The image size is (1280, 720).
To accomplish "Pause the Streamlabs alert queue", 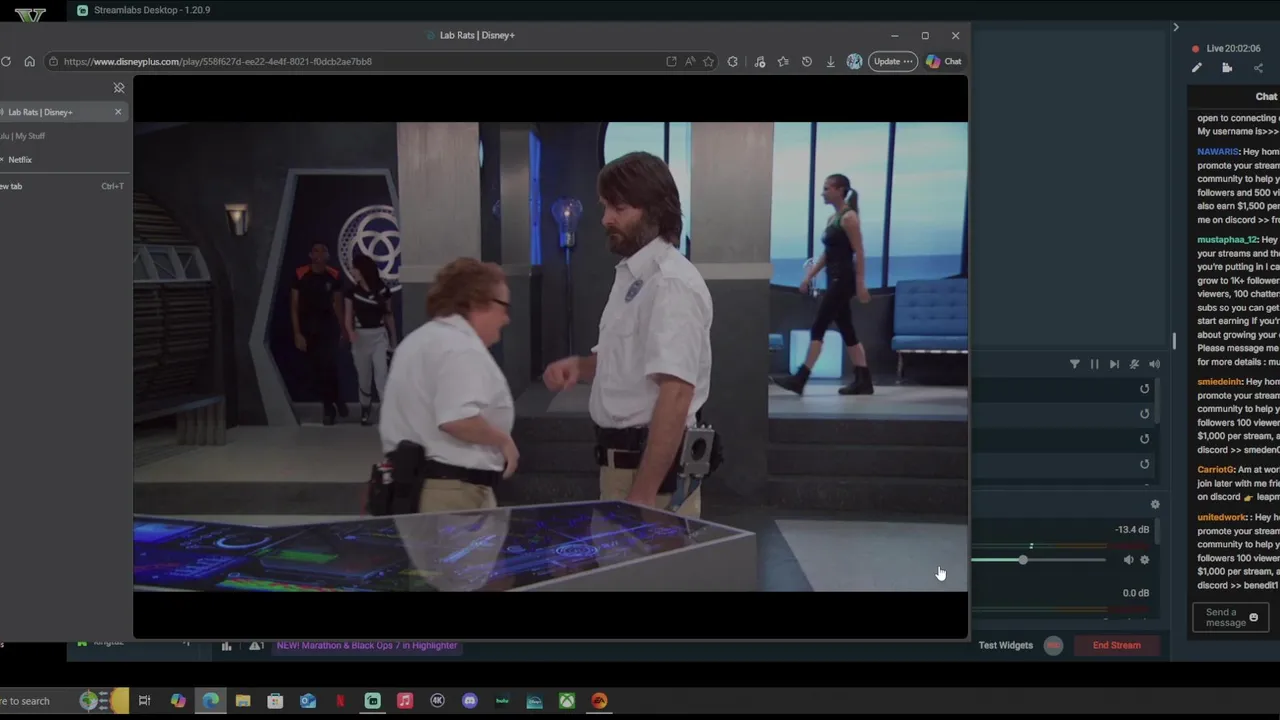I will click(x=1094, y=364).
